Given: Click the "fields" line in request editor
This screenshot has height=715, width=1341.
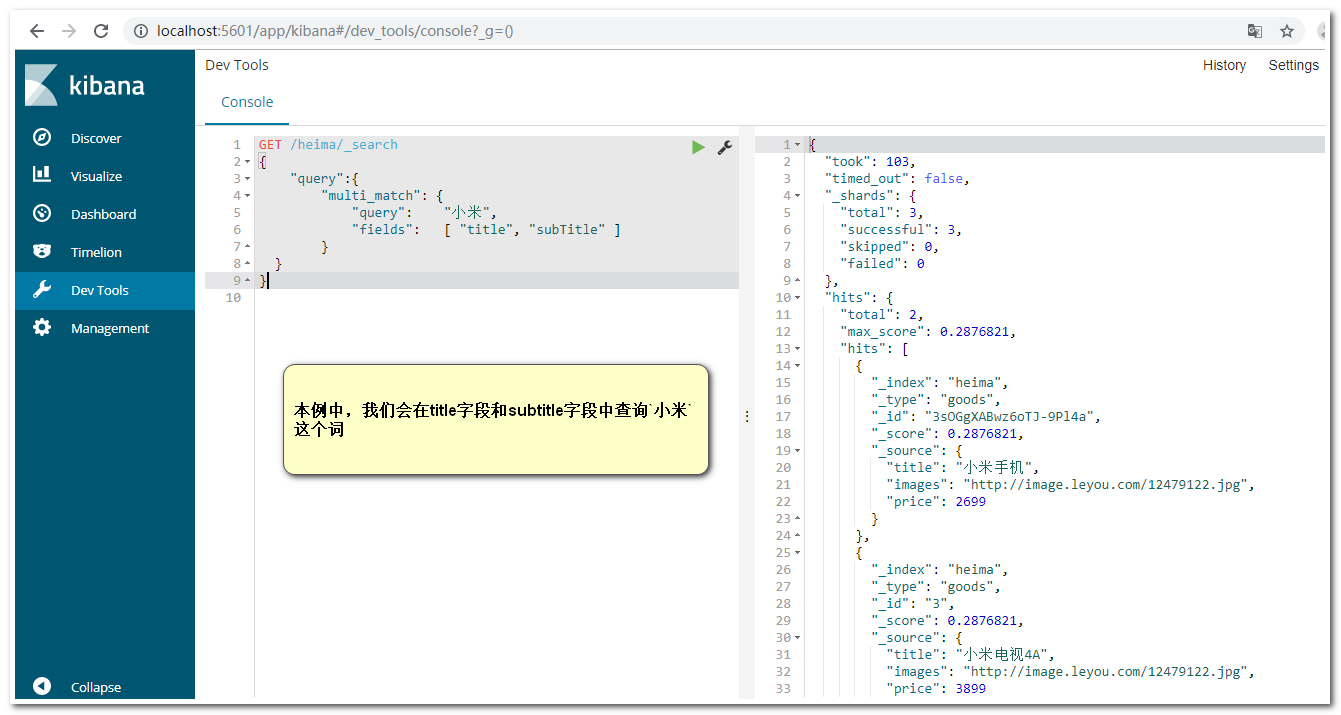Looking at the screenshot, I should point(486,230).
